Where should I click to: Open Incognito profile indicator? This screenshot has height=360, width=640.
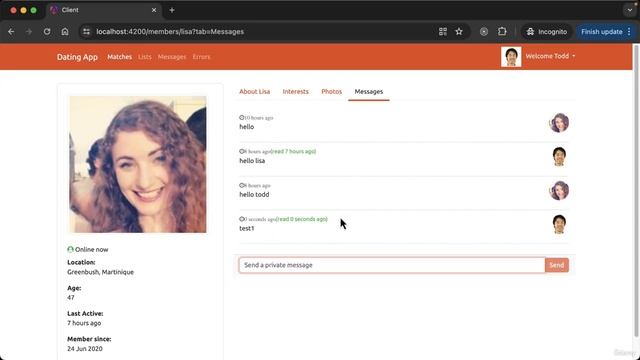pyautogui.click(x=547, y=31)
